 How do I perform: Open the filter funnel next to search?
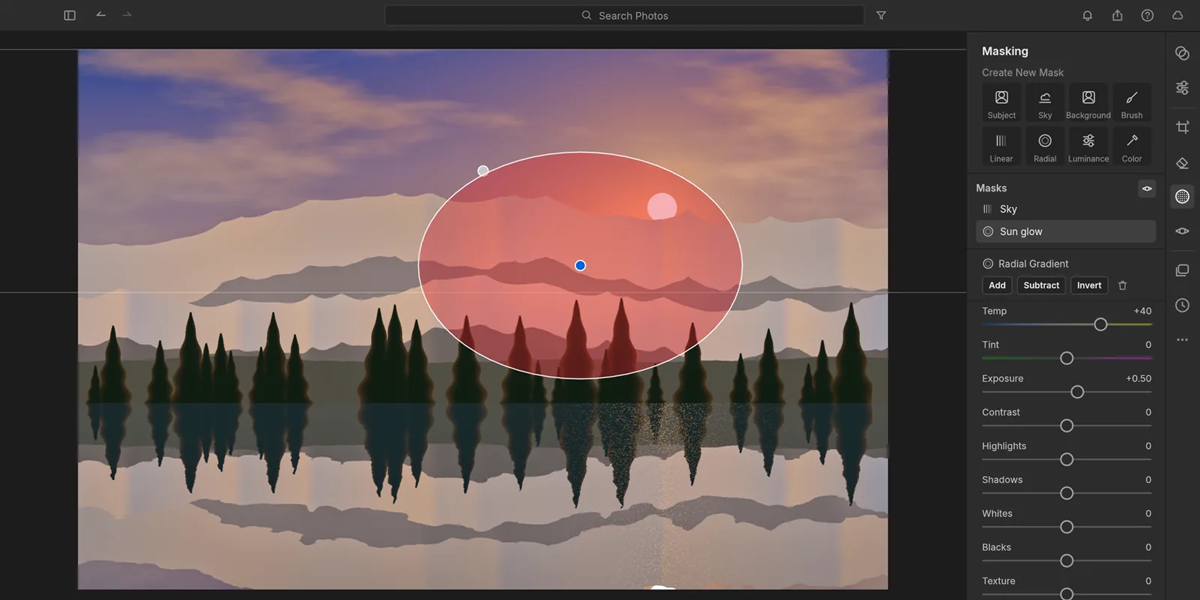tap(881, 15)
